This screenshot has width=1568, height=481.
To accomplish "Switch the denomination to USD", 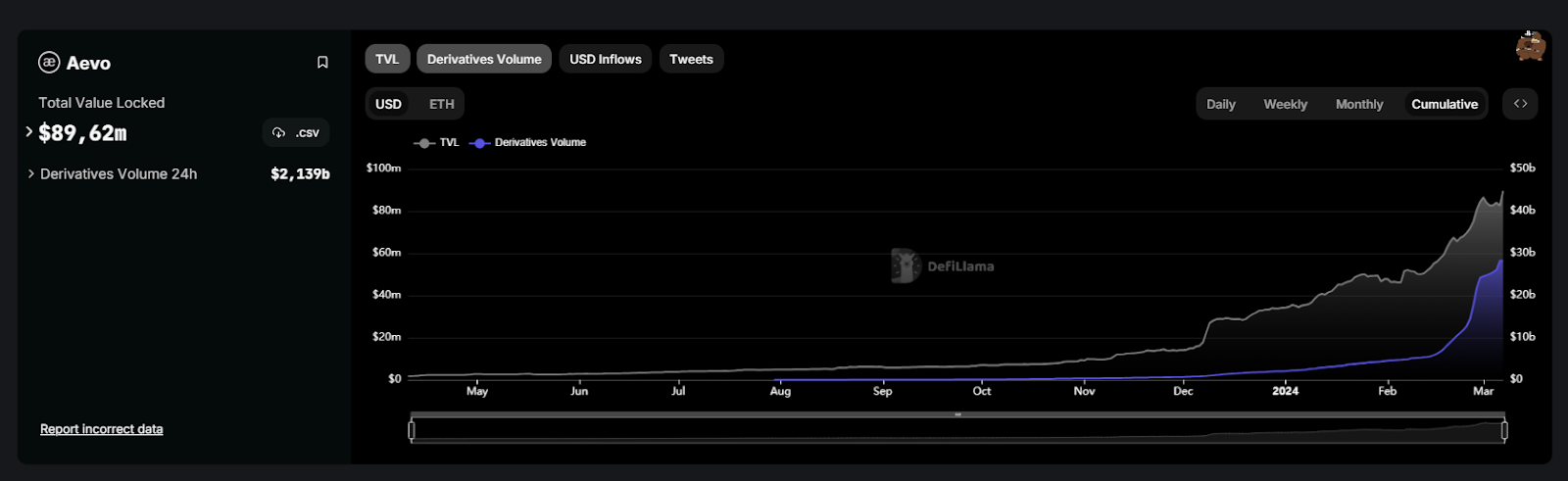I will pyautogui.click(x=389, y=104).
